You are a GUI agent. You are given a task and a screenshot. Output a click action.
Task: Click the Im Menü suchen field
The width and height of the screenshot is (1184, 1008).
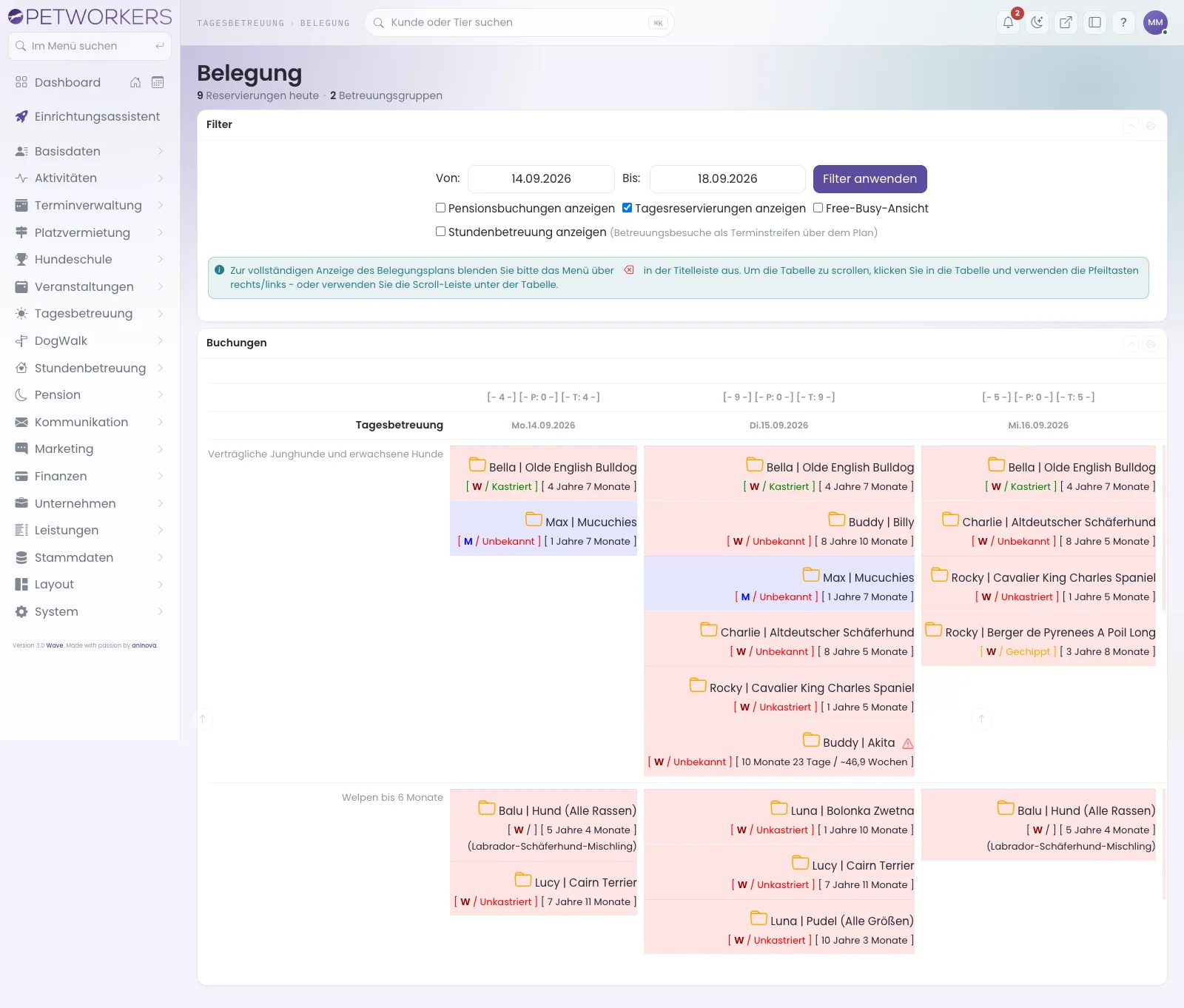[x=90, y=46]
